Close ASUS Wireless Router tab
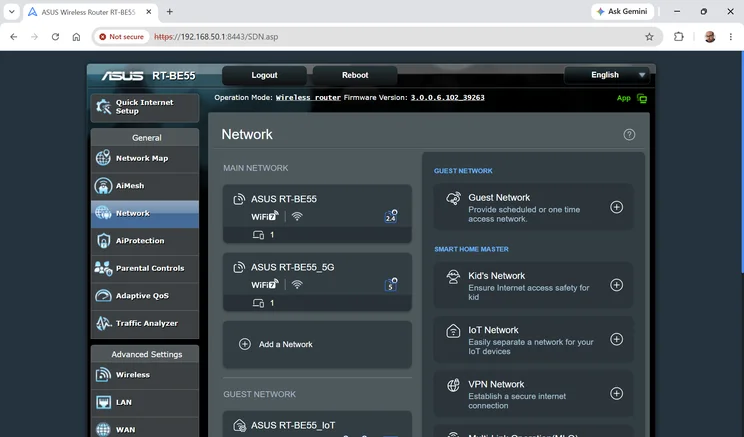Viewport: 744px width, 437px height. tap(149, 12)
